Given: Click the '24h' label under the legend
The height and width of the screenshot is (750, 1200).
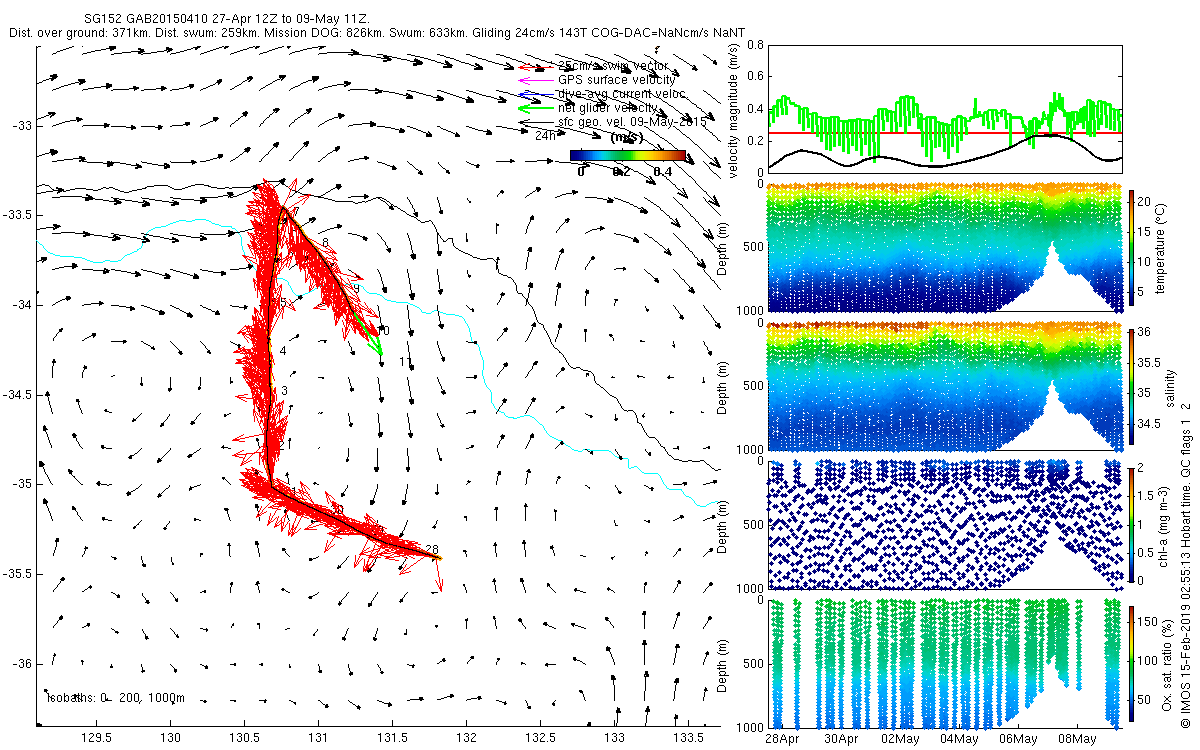Looking at the screenshot, I should 546,135.
